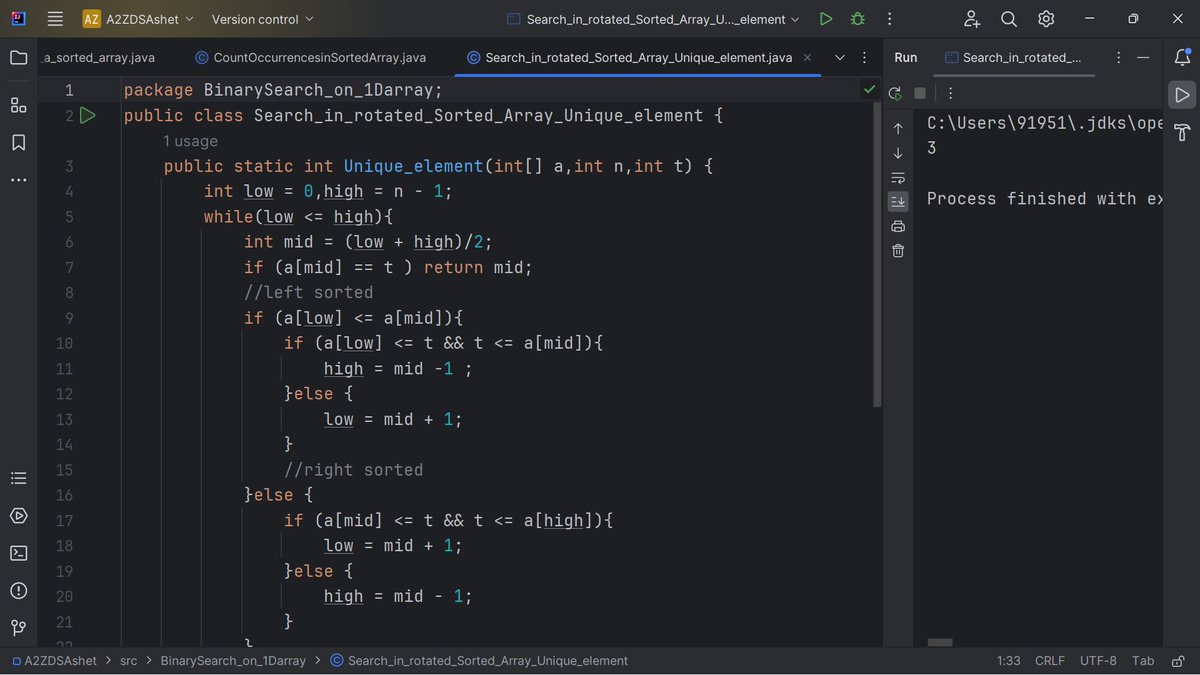
Task: Open notifications with the bell icon
Action: click(x=1184, y=57)
